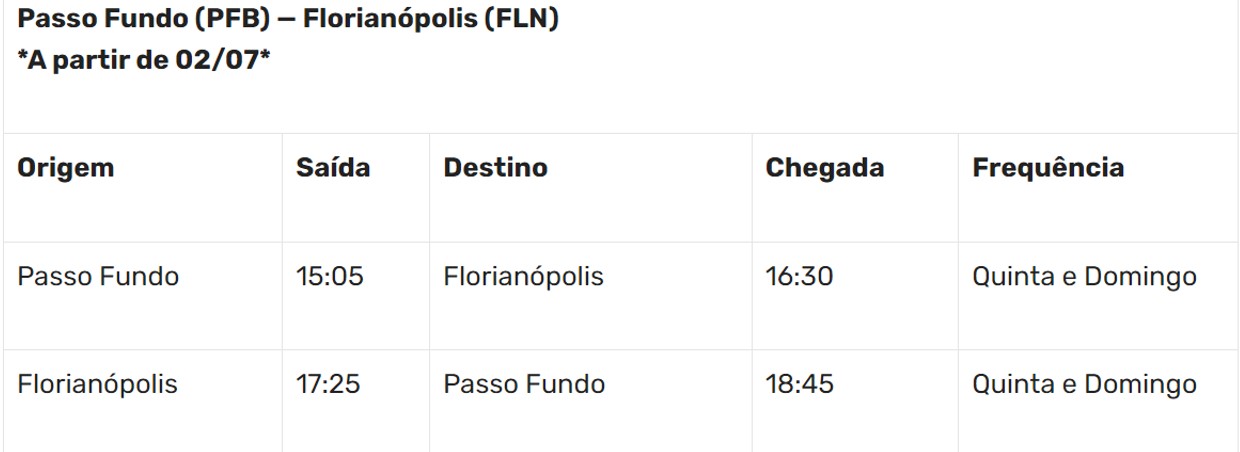Click Passo Fundo in the first row's origin cell
This screenshot has height=452, width=1240.
tap(98, 277)
